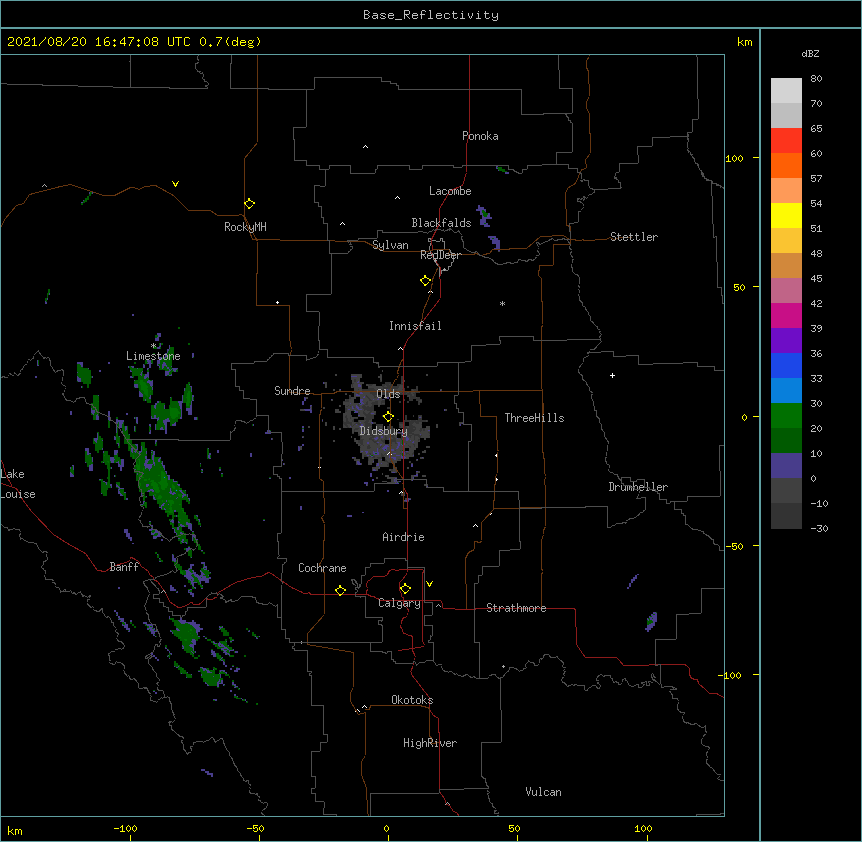
Task: Click the Ponoka city label
Action: [480, 136]
